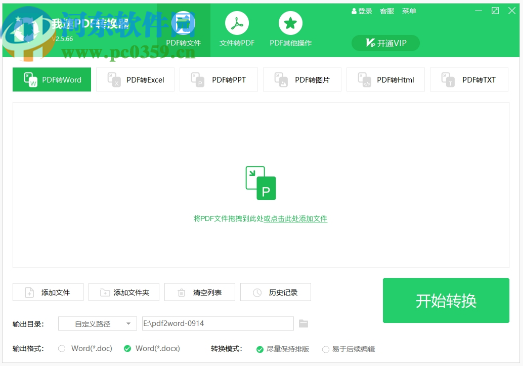Click the 开始转换 button
The width and height of the screenshot is (523, 366).
click(446, 301)
